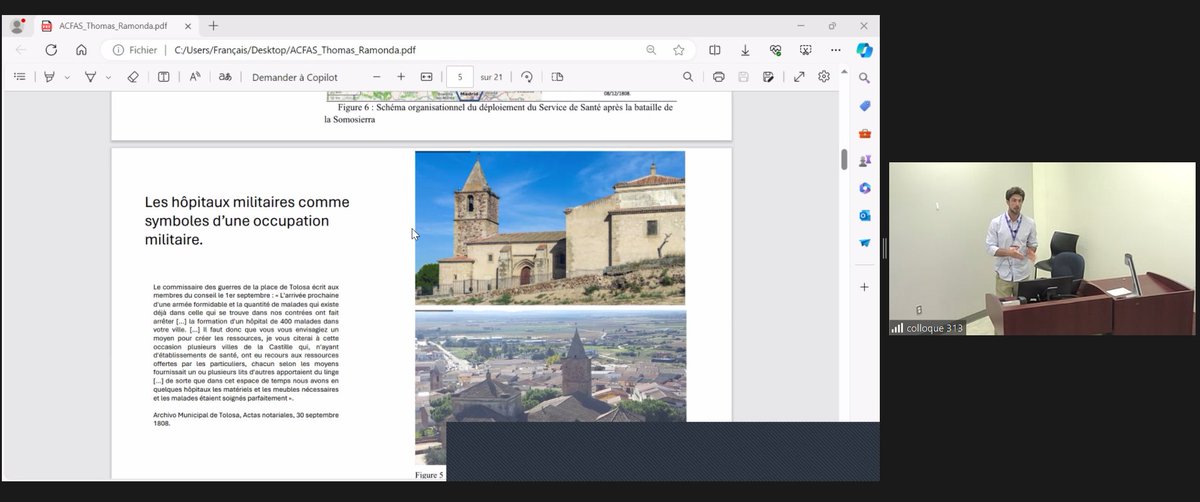Search within the PDF document
Viewport: 1200px width, 502px height.
pyautogui.click(x=688, y=77)
